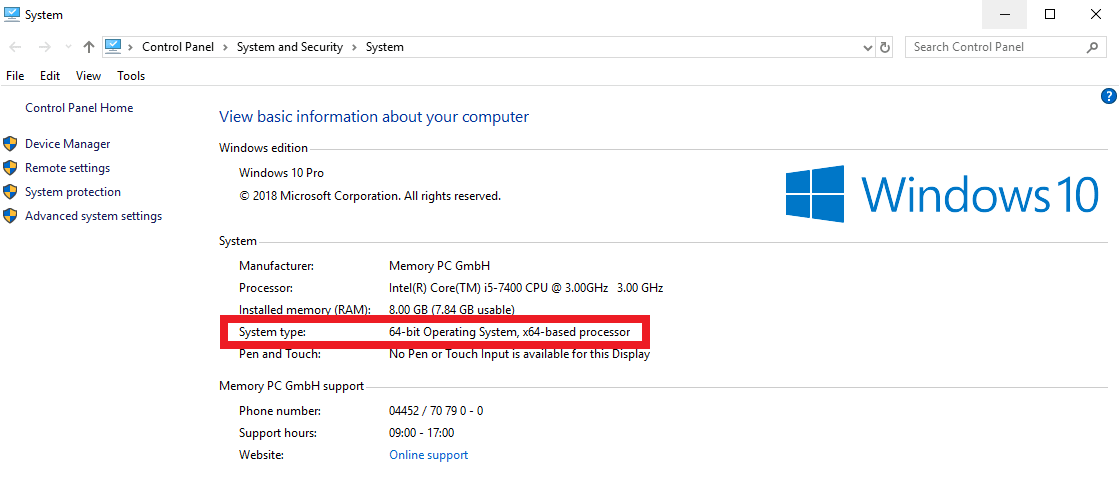Screen dimensions: 1119x481
Task: Go to Control Panel breadcrumb
Action: click(178, 47)
